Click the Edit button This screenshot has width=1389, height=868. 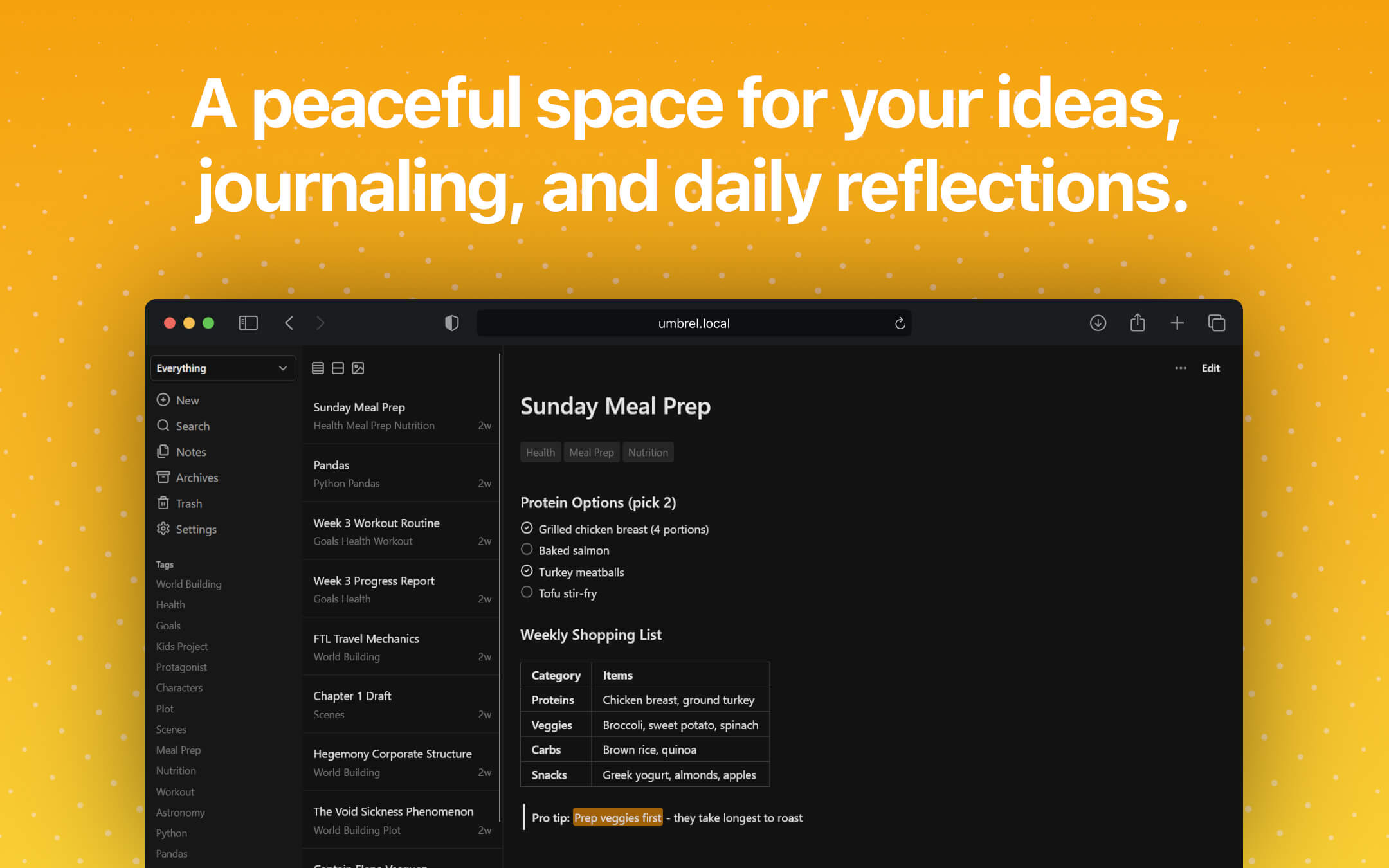1210,368
